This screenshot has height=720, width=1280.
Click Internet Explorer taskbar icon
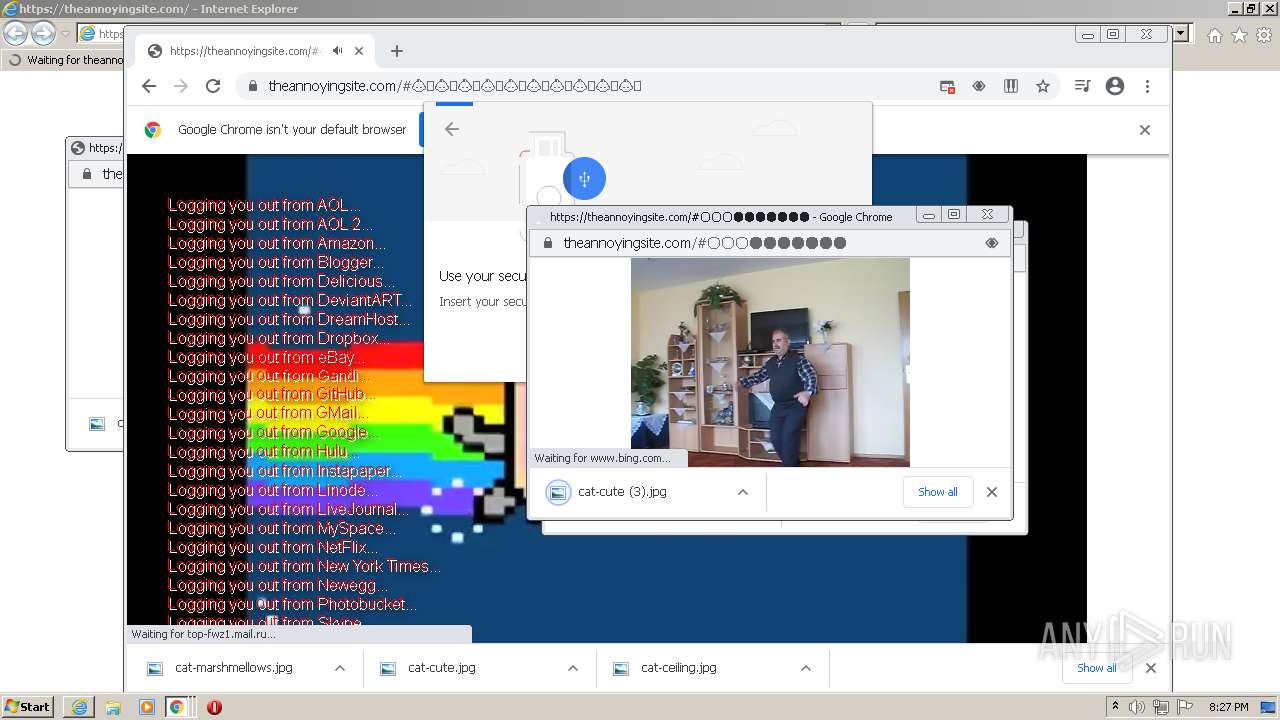79,707
